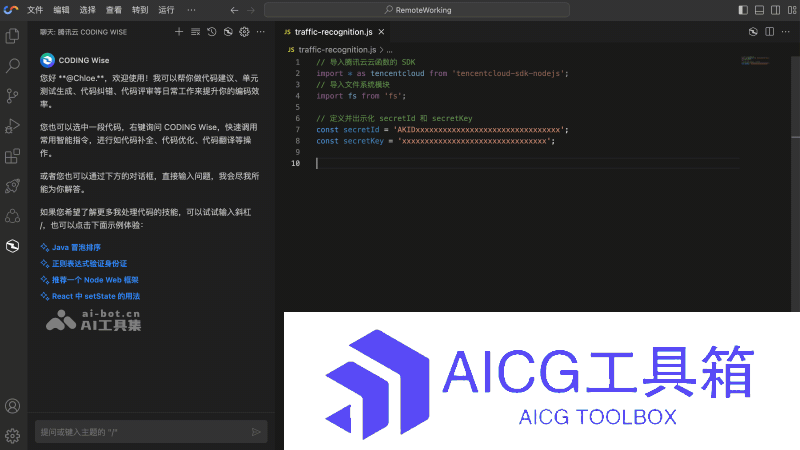Viewport: 800px width, 450px height.
Task: Open editor more actions ellipsis
Action: 786,32
